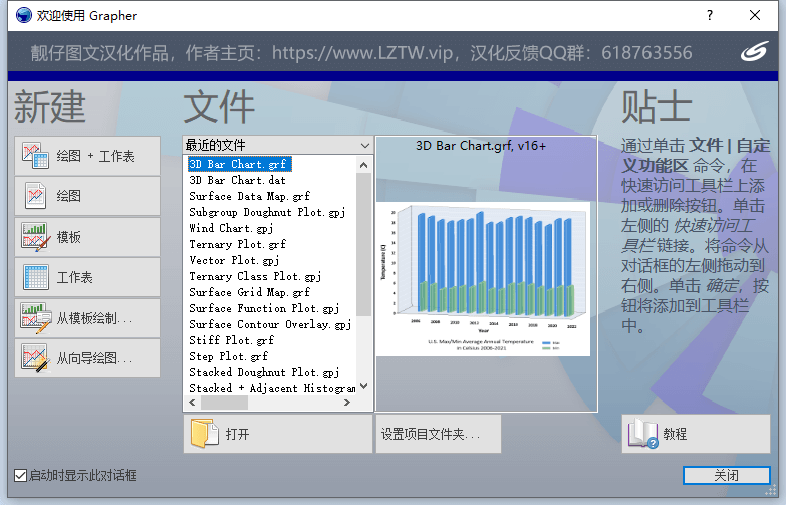Click the 绘图 + 工作表 icon
The width and height of the screenshot is (786, 505).
(x=35, y=156)
